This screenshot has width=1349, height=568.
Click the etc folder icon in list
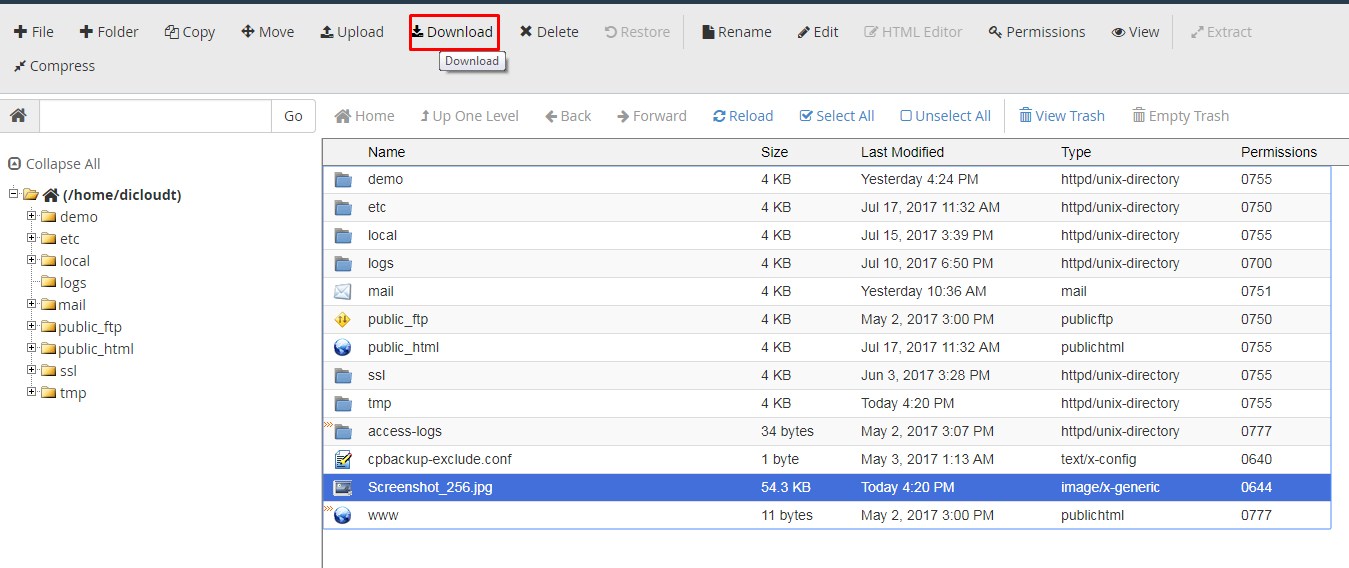click(343, 208)
